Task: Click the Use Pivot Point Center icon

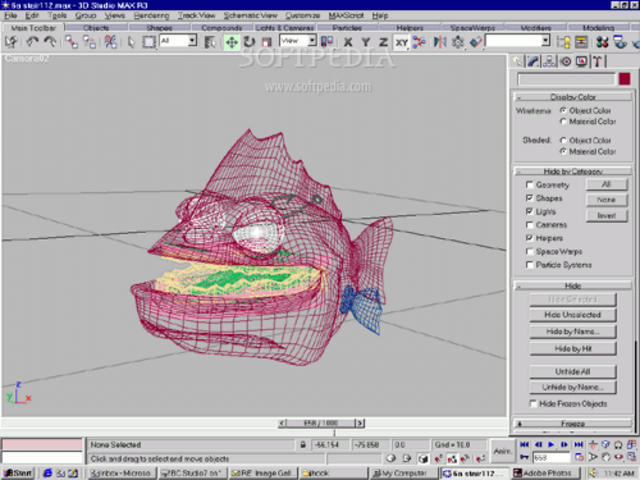Action: coord(327,42)
